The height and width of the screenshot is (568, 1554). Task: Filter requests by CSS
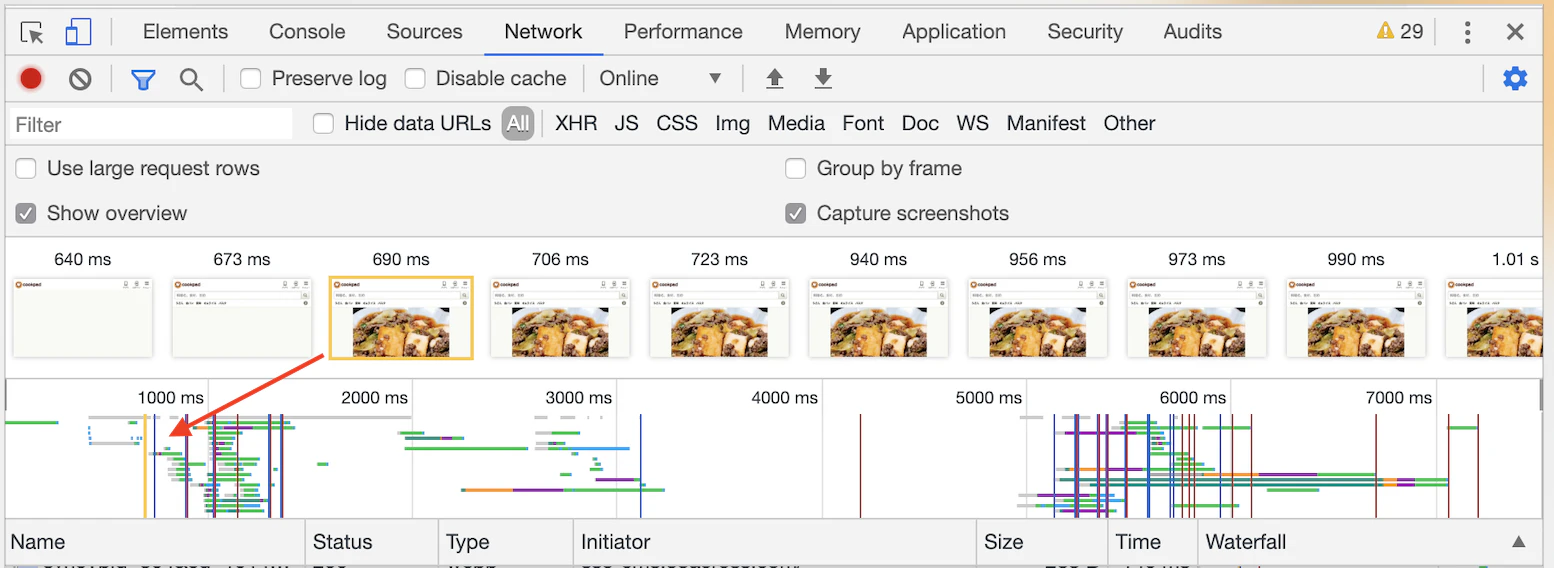point(677,123)
